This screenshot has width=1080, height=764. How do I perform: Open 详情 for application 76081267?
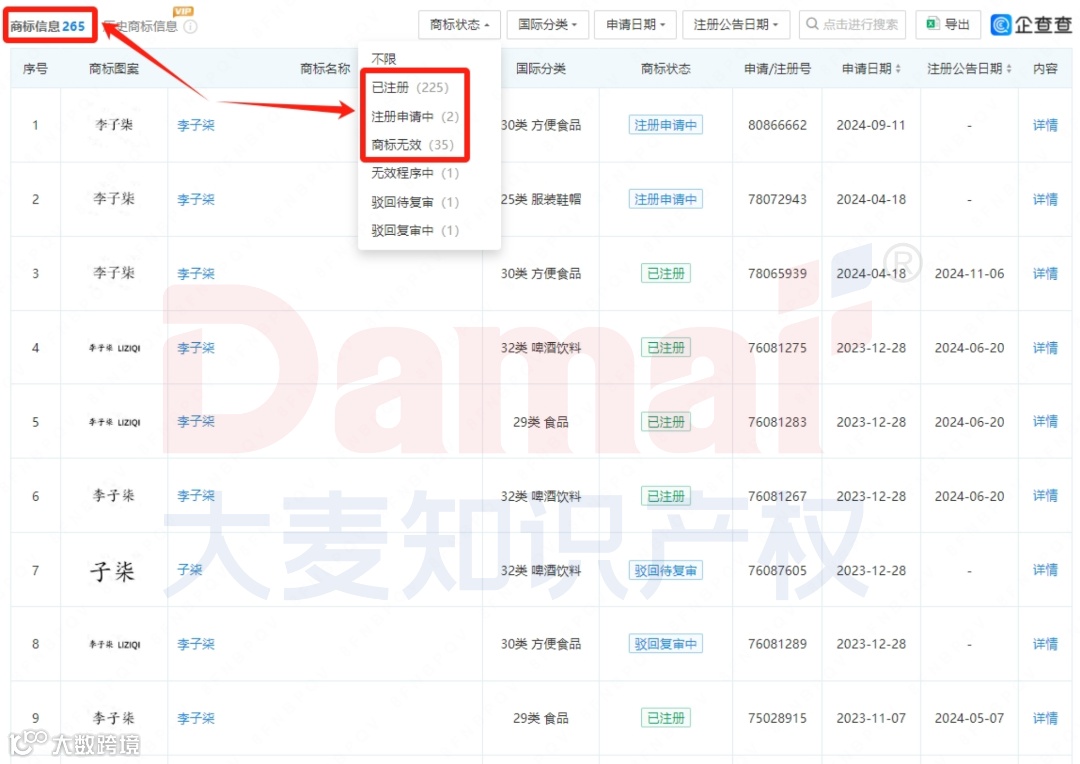tap(1045, 496)
